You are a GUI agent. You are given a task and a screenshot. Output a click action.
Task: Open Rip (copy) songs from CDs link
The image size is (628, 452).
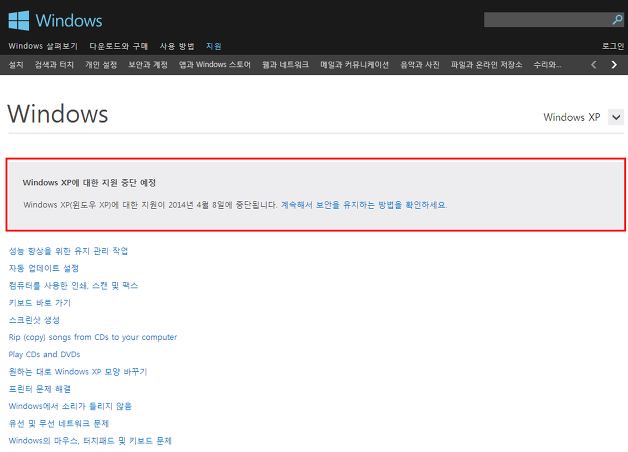(93, 337)
